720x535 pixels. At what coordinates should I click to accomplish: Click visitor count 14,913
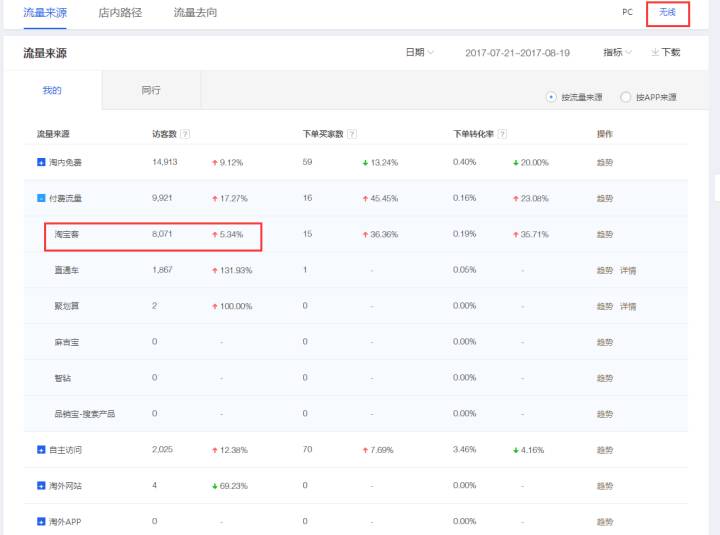(164, 162)
